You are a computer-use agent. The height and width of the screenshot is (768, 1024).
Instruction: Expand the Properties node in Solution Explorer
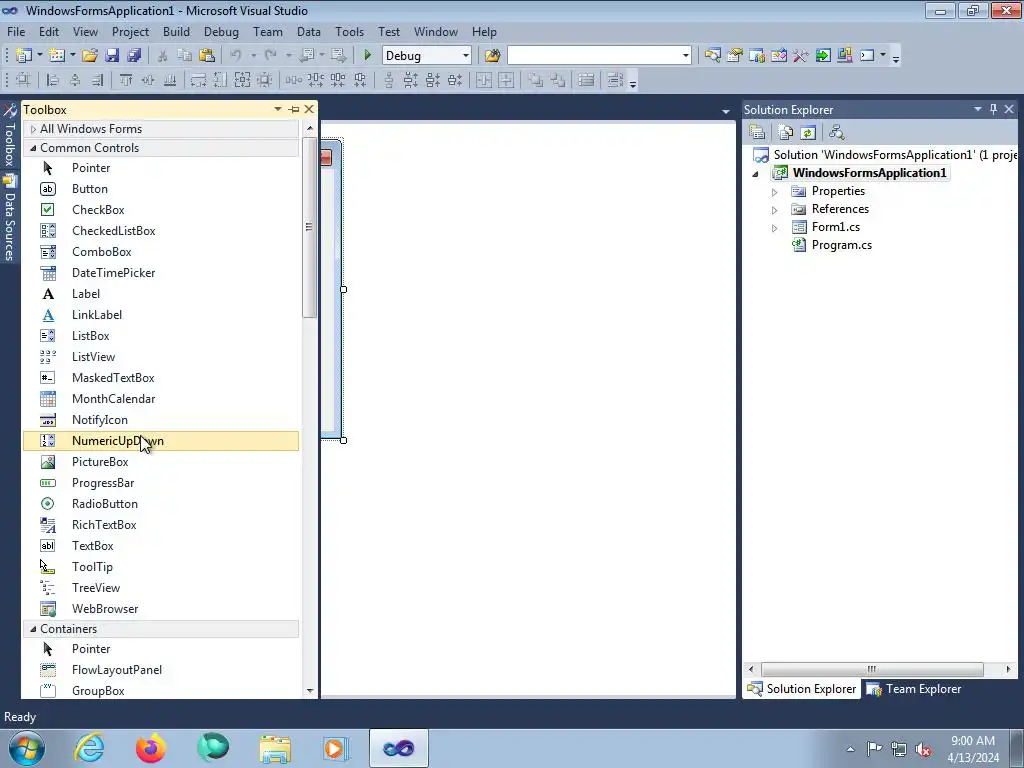tap(775, 192)
